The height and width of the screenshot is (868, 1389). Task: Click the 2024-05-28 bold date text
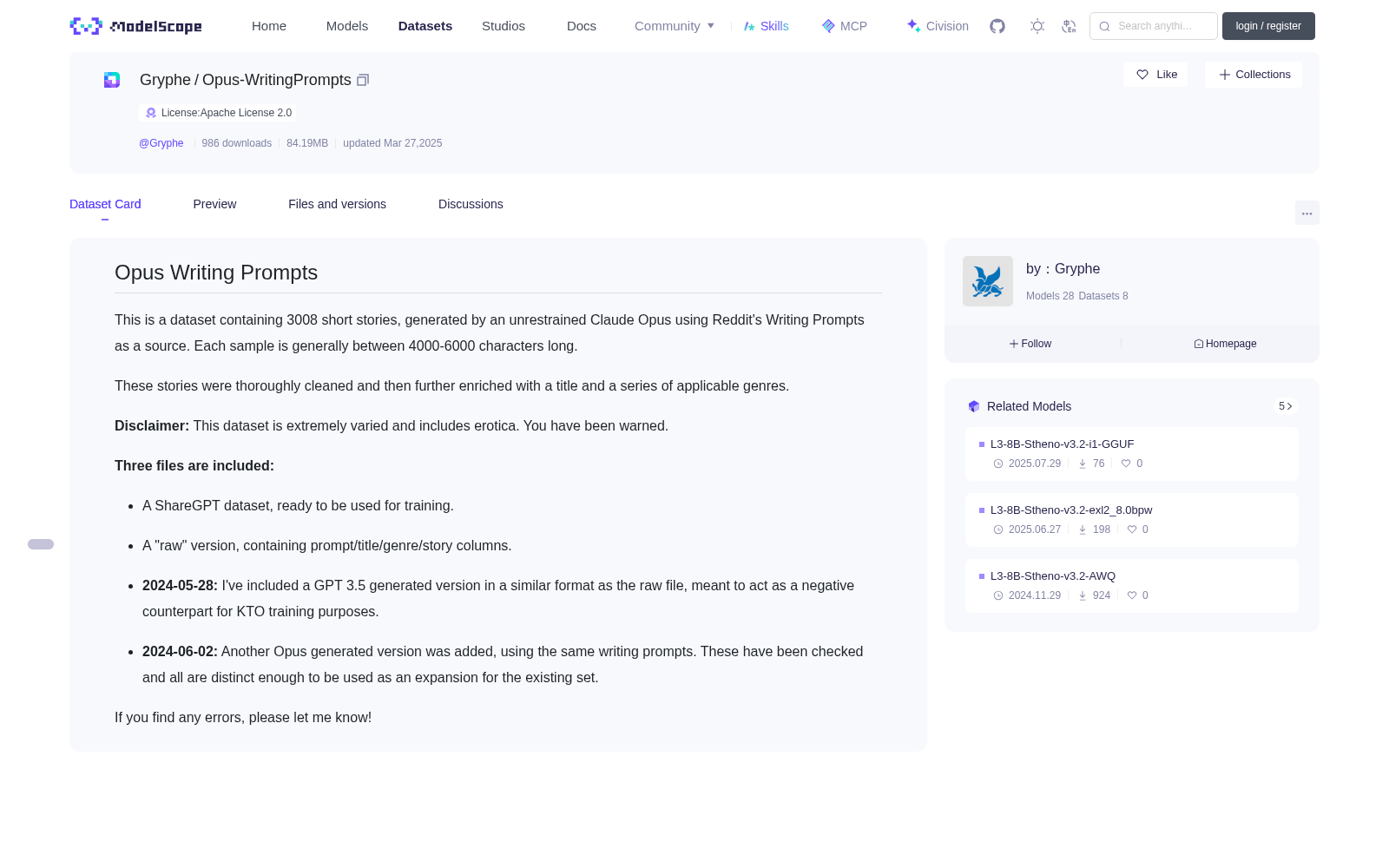pos(180,586)
